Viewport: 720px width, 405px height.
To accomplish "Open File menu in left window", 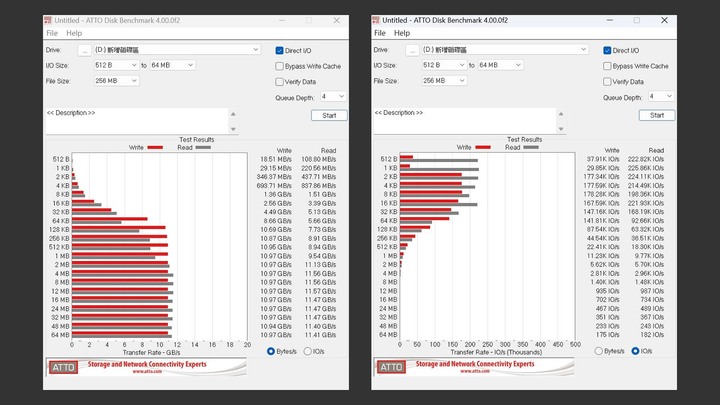I will 52,33.
